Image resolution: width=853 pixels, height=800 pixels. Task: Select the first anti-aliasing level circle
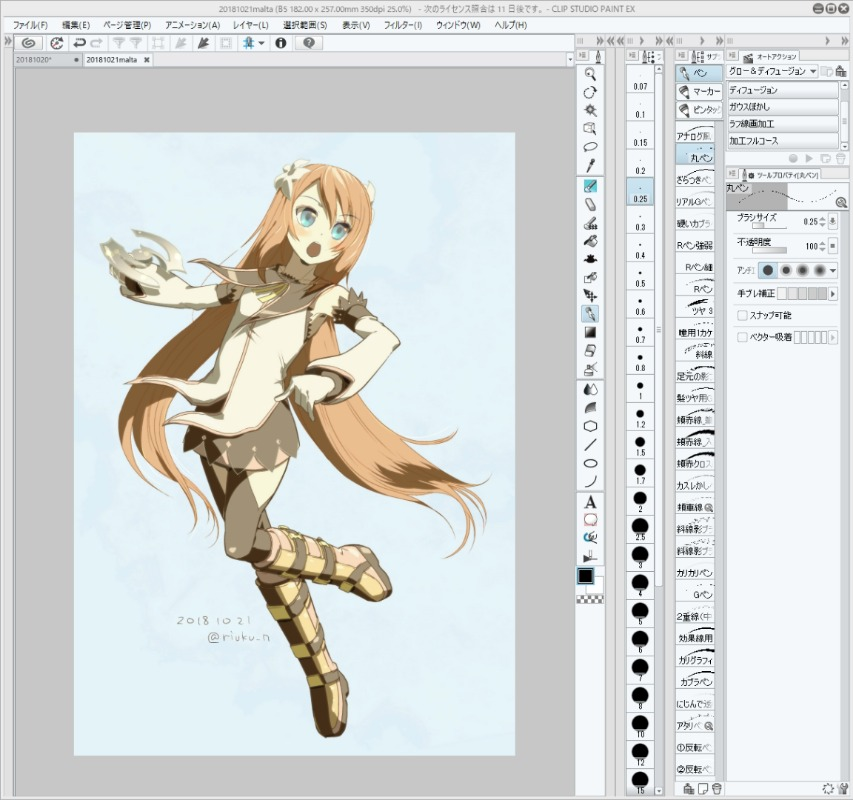click(x=768, y=270)
